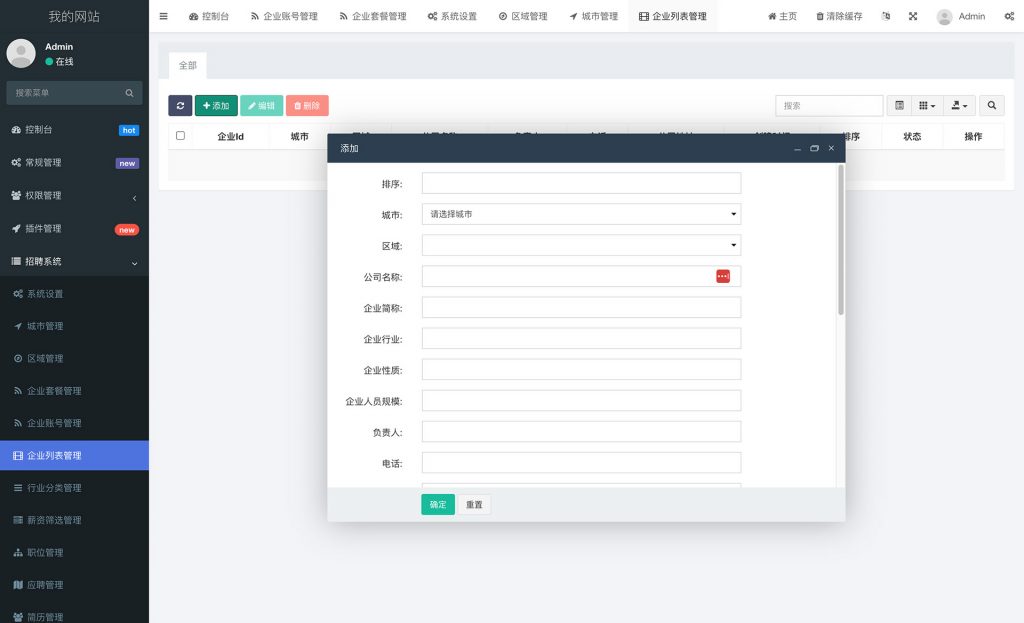Click the home icon next to 主页

[x=771, y=16]
